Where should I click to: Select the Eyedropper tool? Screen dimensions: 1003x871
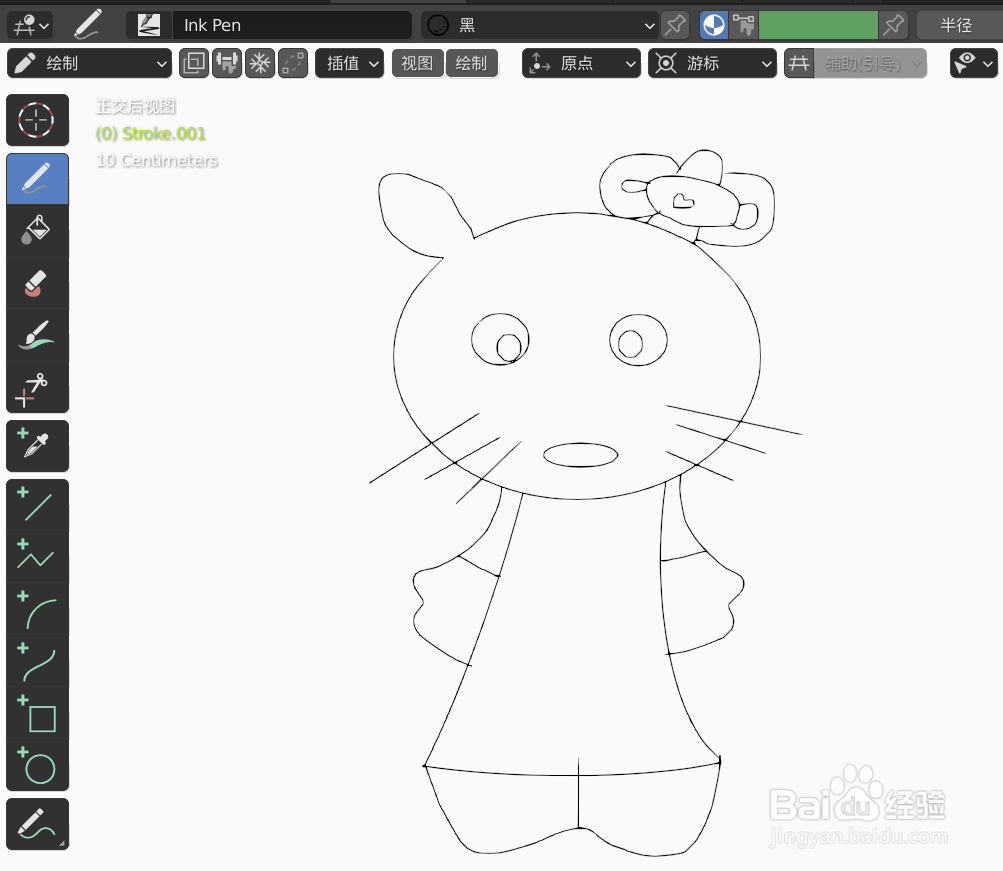[x=37, y=446]
